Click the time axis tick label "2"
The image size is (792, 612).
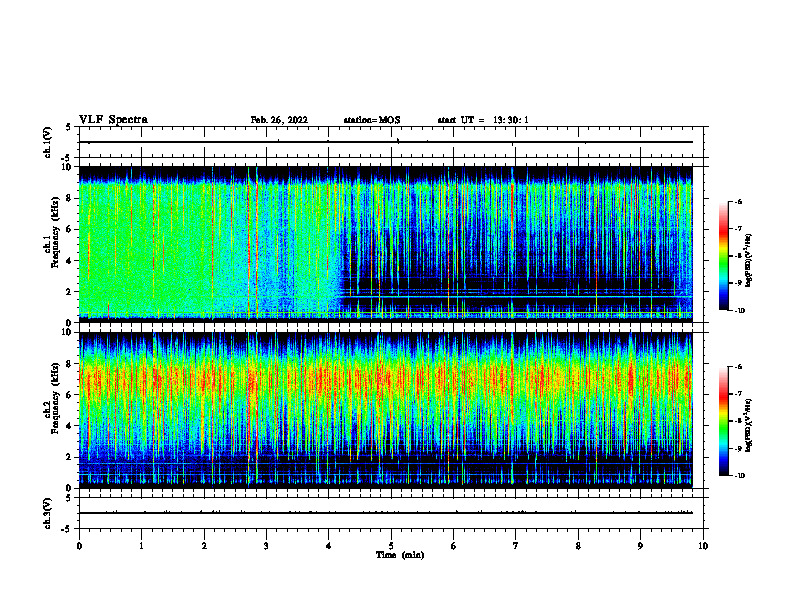tap(204, 546)
